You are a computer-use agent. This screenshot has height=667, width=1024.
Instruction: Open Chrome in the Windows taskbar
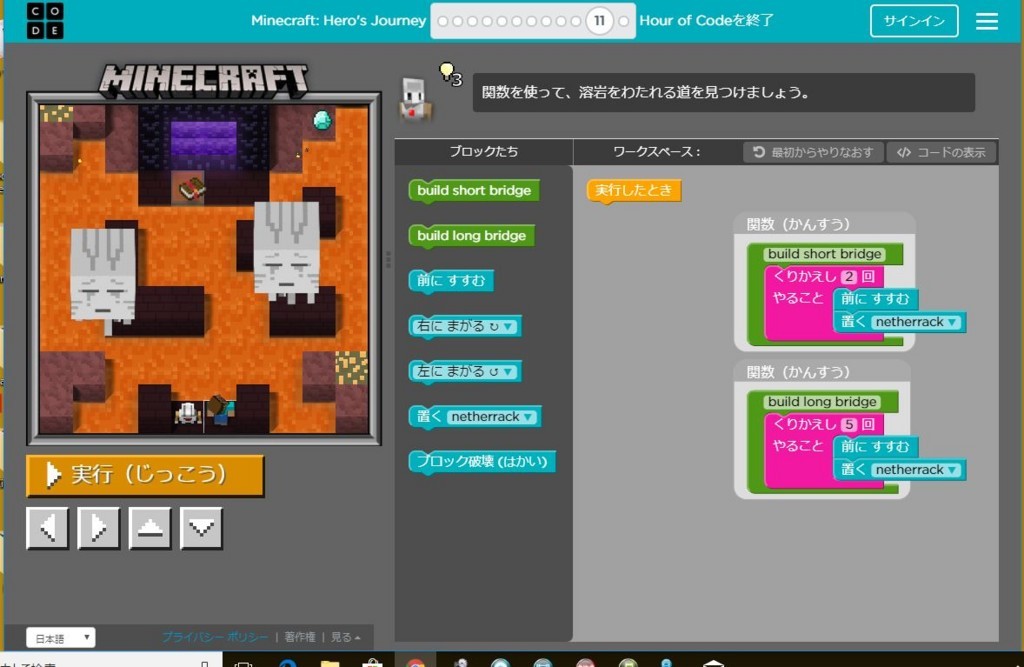[x=415, y=662]
